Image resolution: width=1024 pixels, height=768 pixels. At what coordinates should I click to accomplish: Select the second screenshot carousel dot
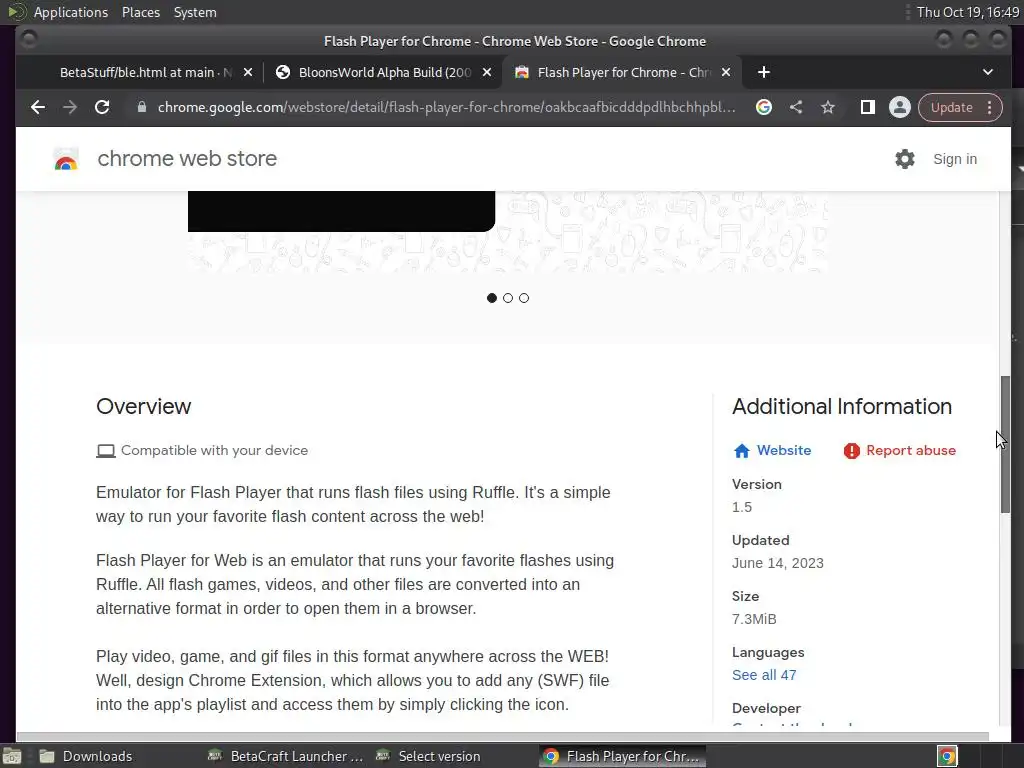click(507, 298)
